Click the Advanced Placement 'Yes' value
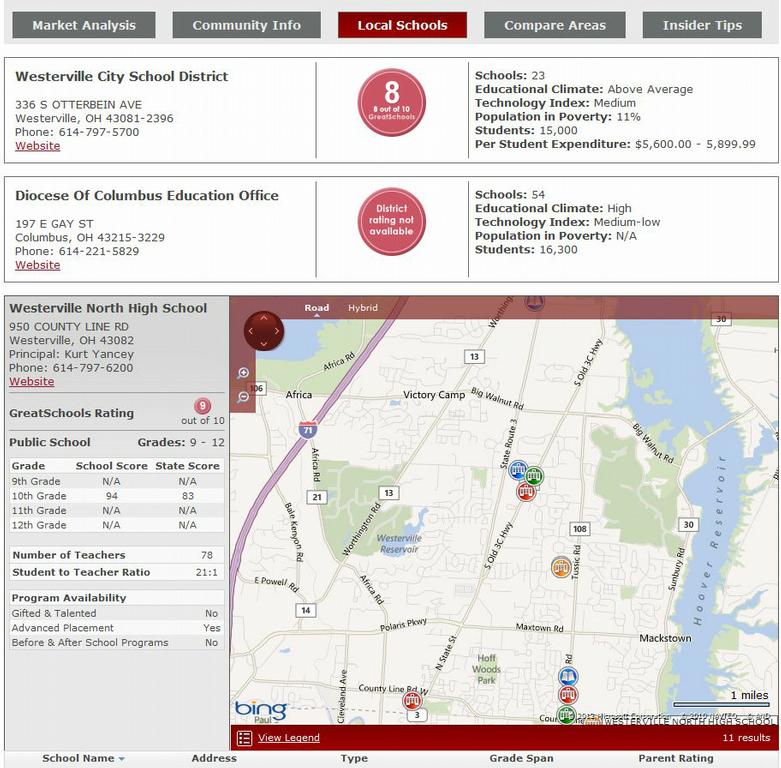Screen dimensions: 781x768 click(x=212, y=628)
